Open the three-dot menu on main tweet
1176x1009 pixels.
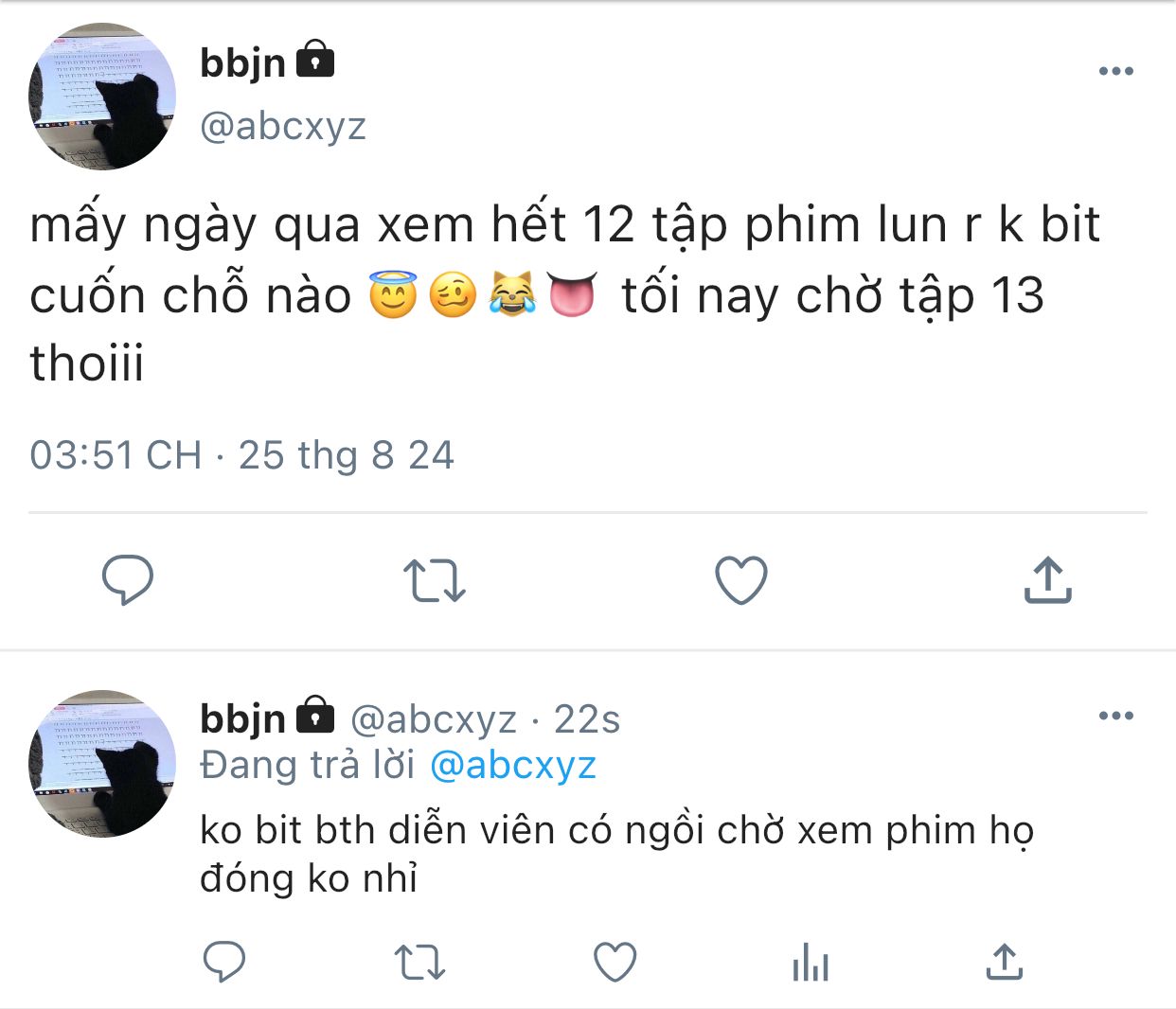[x=1116, y=71]
